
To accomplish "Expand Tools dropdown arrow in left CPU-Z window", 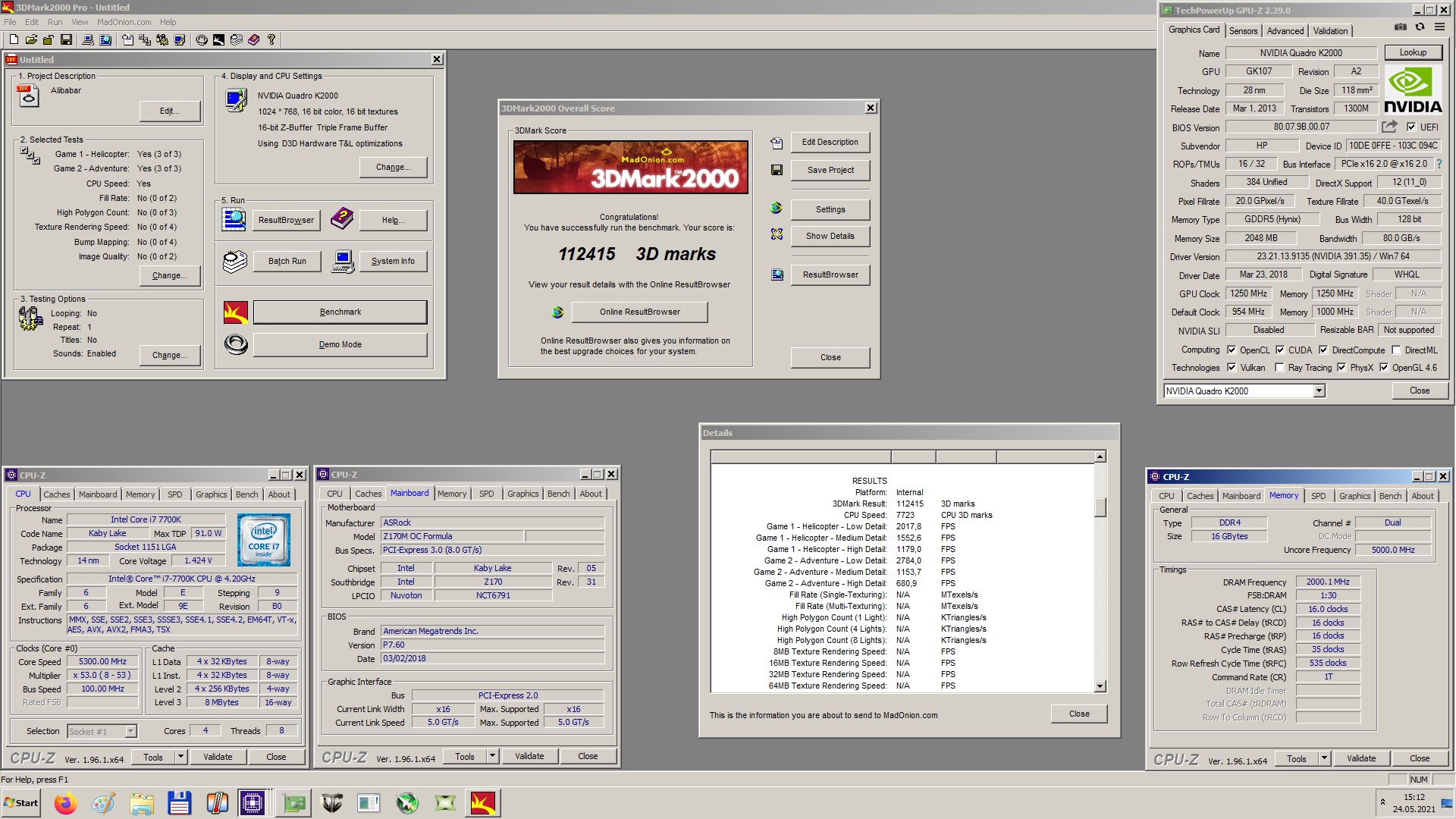I will point(180,757).
